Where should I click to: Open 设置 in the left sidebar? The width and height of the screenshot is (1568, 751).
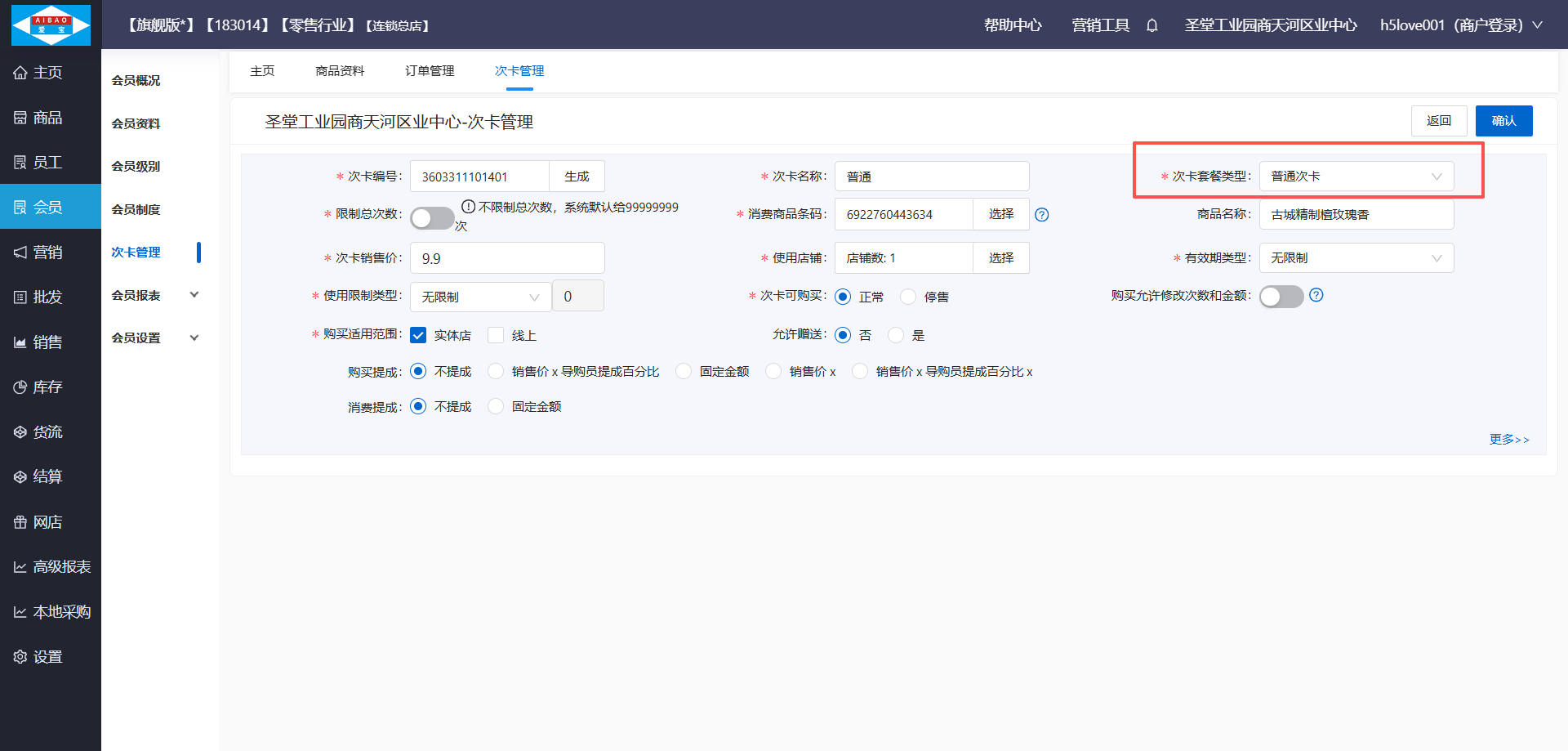tap(50, 656)
